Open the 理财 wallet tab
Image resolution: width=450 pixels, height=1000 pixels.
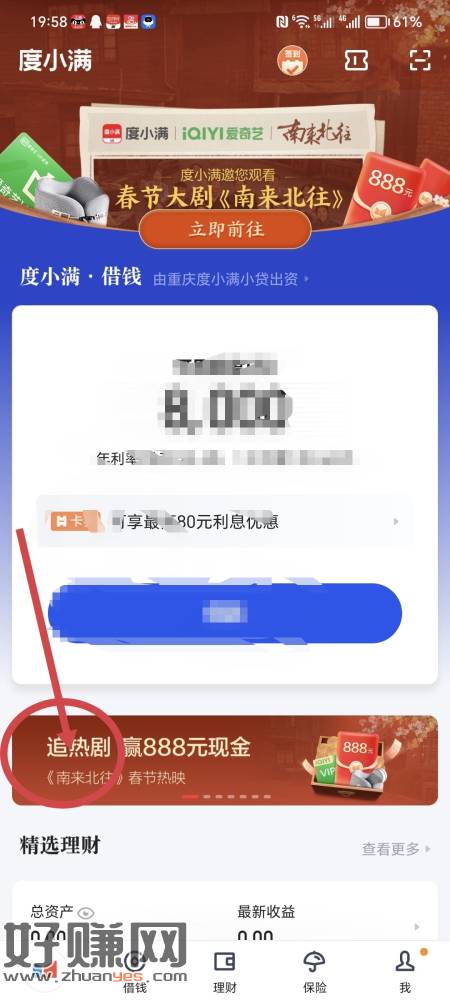224,971
